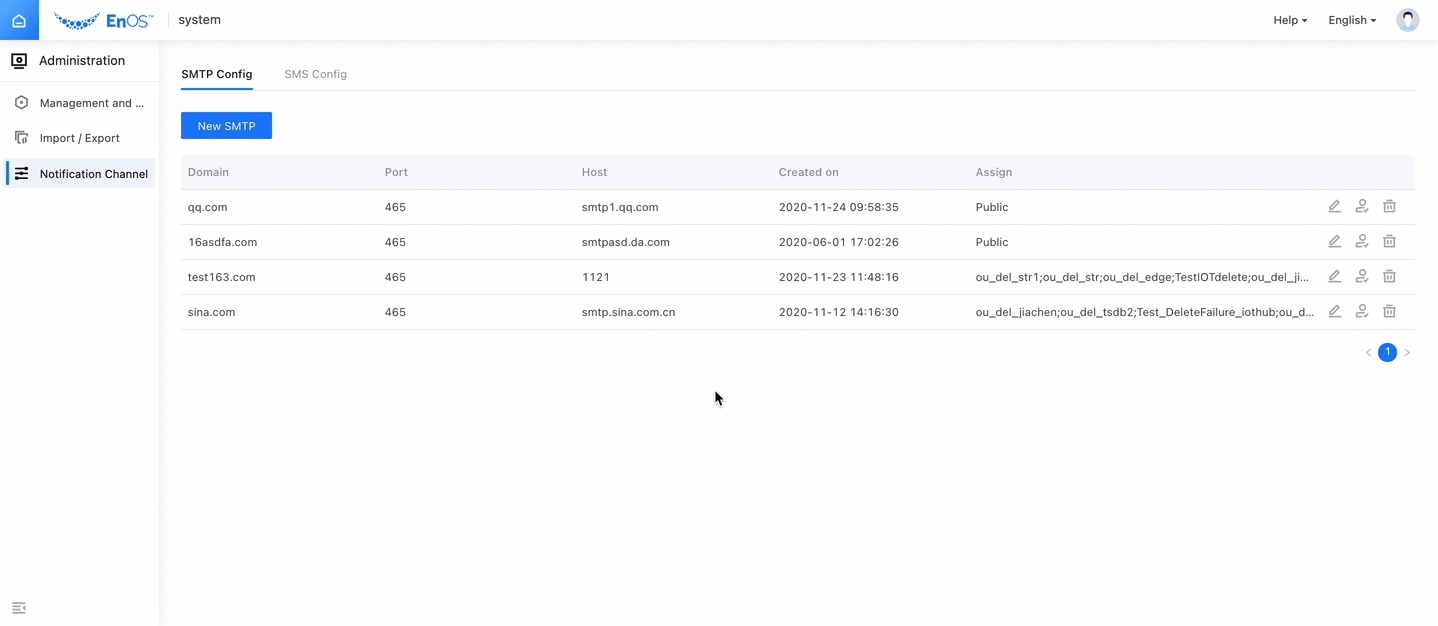
Task: Edit the sina.com SMTP entry
Action: [x=1334, y=312]
